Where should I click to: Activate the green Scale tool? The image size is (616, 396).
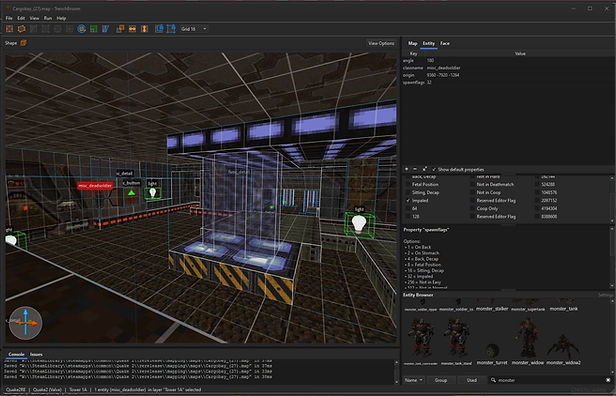pos(94,29)
